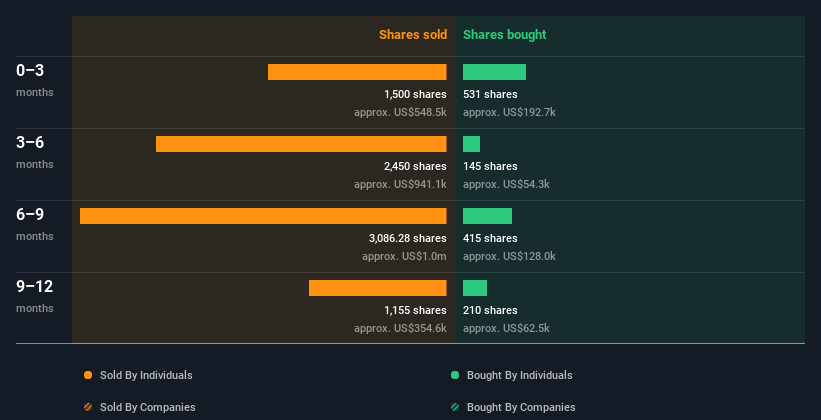Viewport: 821px width, 420px height.
Task: Click the approx. US$354.6k amount
Action: 401,328
